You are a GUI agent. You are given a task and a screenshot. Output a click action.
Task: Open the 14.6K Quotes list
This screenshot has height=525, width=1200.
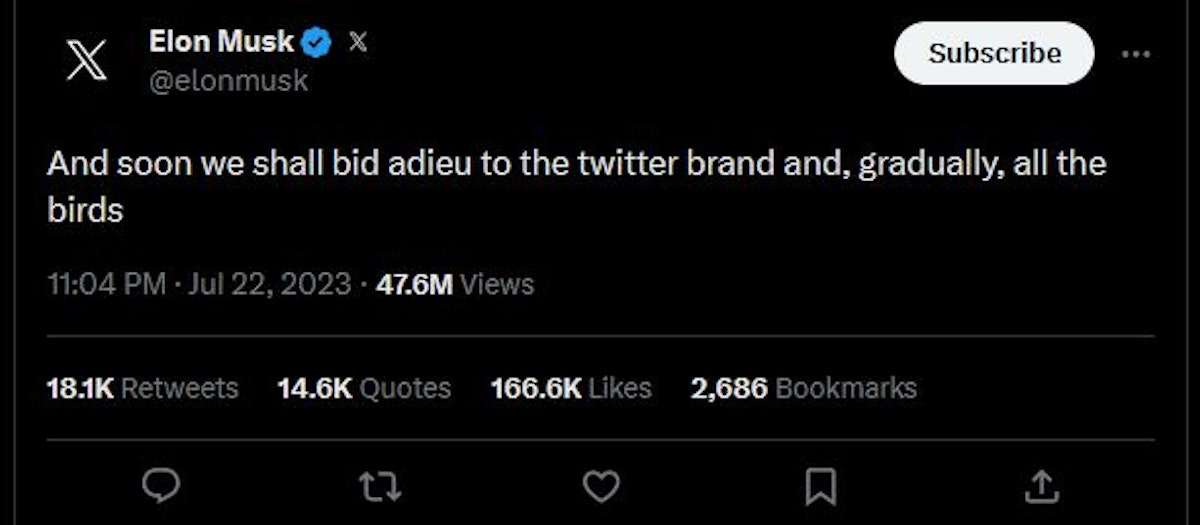(364, 388)
